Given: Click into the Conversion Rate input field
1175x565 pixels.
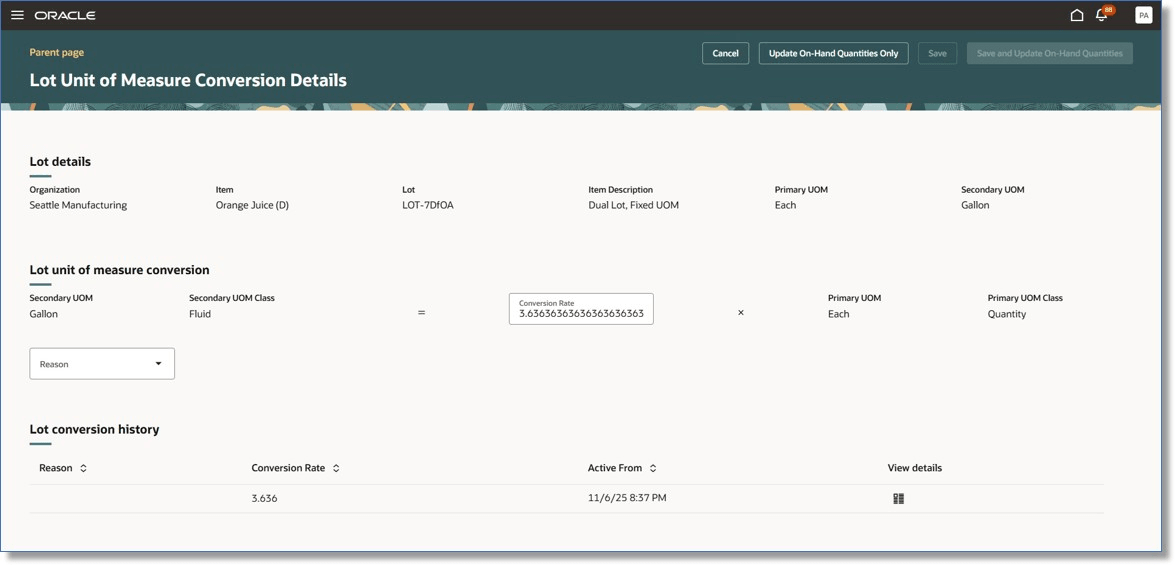Looking at the screenshot, I should tap(581, 309).
